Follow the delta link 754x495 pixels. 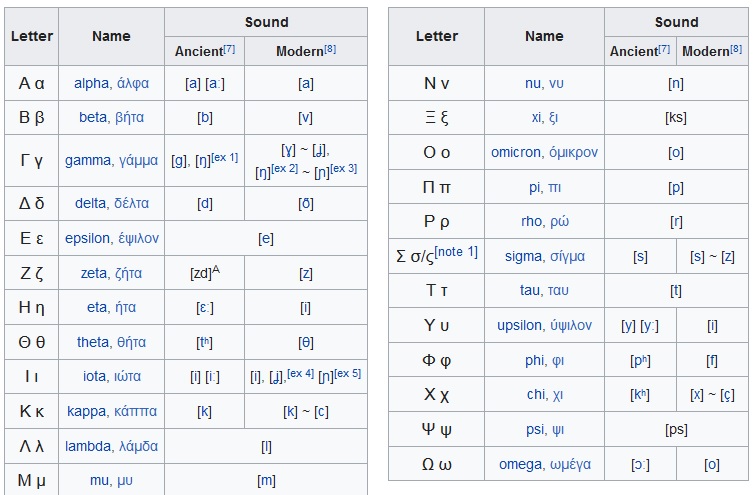[x=90, y=203]
